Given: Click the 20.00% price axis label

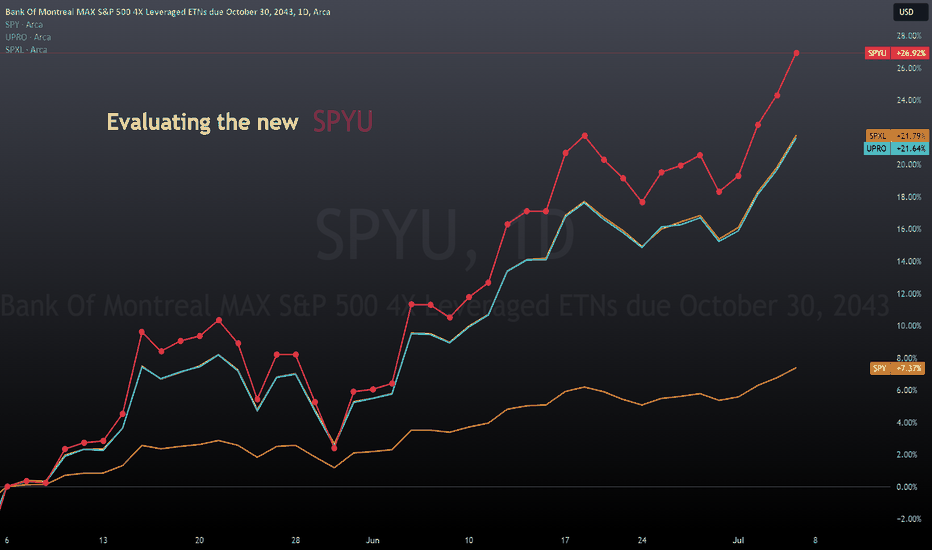Looking at the screenshot, I should pyautogui.click(x=909, y=165).
